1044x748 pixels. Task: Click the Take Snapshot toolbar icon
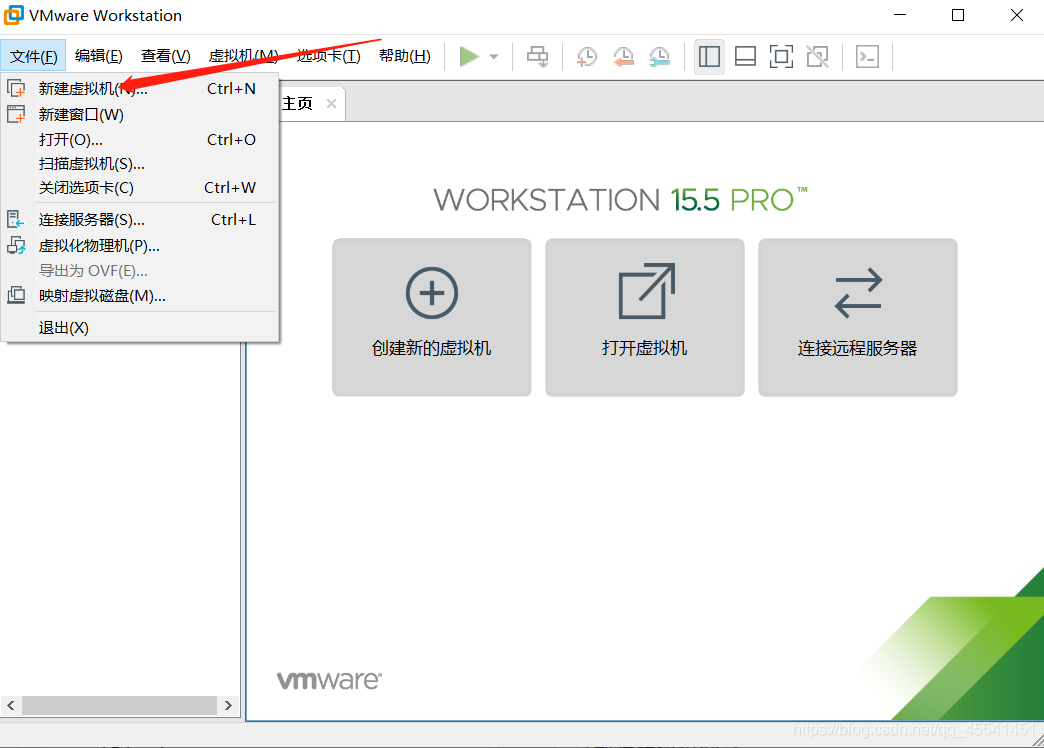pos(587,57)
